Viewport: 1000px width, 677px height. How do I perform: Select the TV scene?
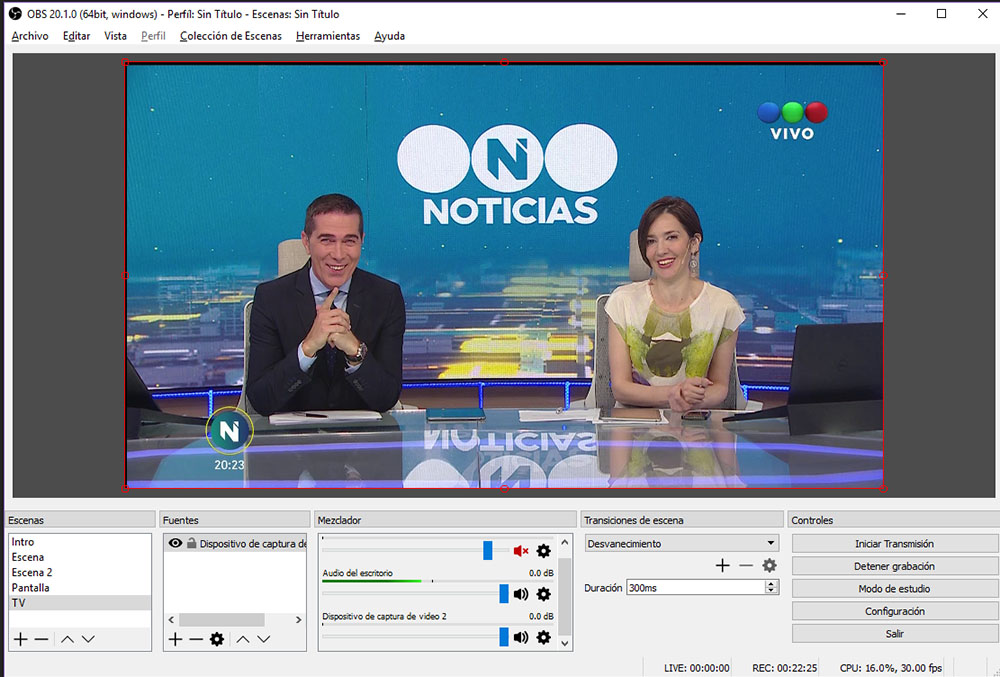(x=80, y=603)
